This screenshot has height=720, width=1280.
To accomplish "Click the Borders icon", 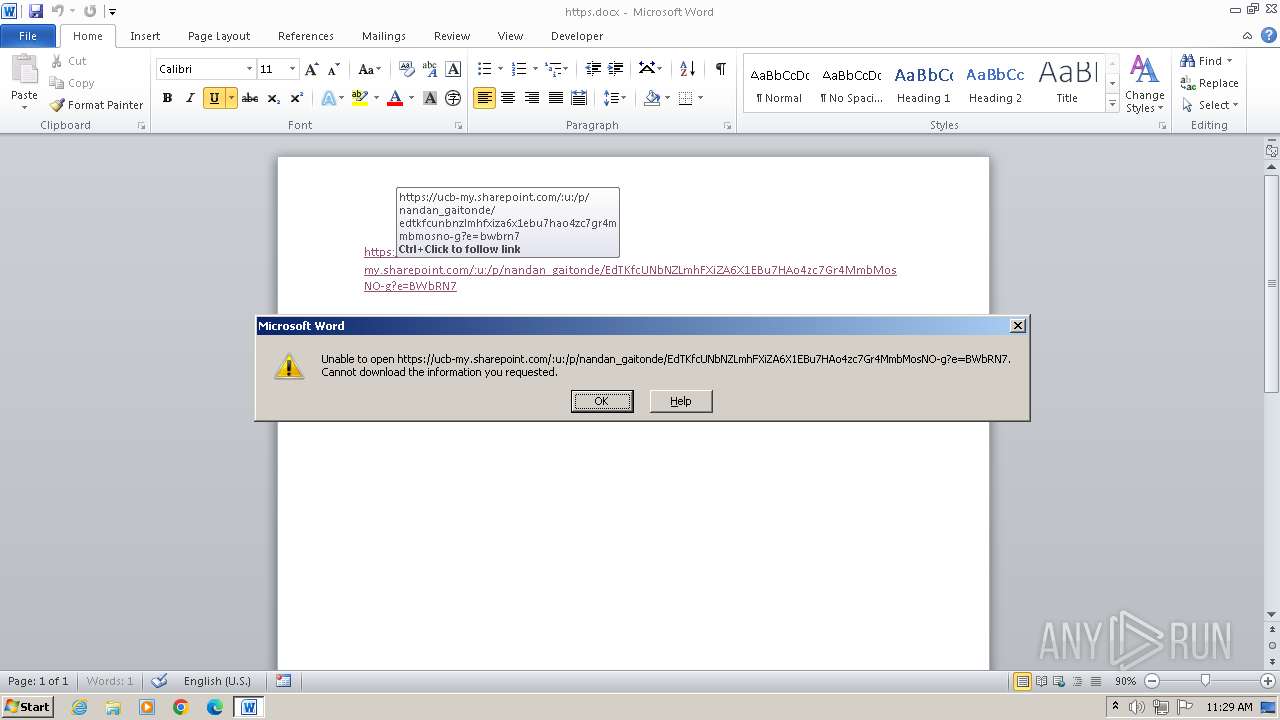I will click(685, 98).
